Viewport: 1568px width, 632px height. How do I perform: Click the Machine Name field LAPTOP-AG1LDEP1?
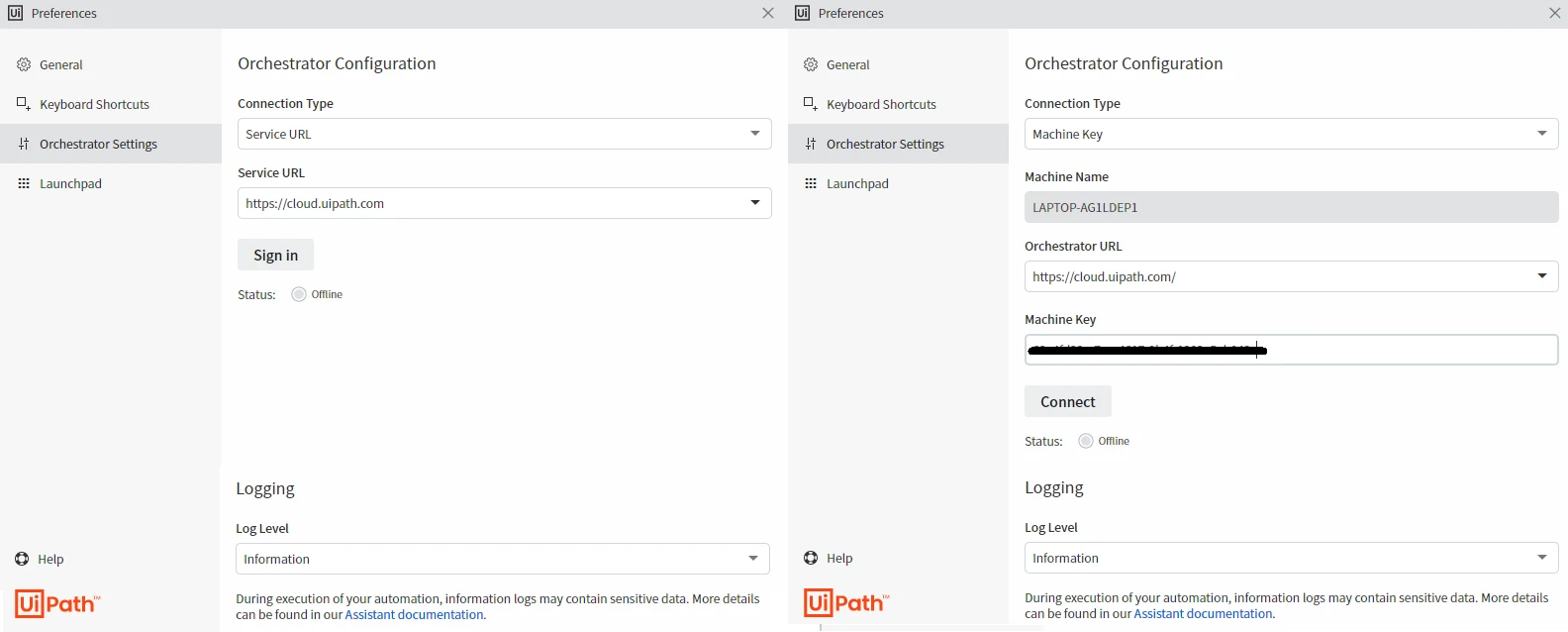[x=1291, y=207]
